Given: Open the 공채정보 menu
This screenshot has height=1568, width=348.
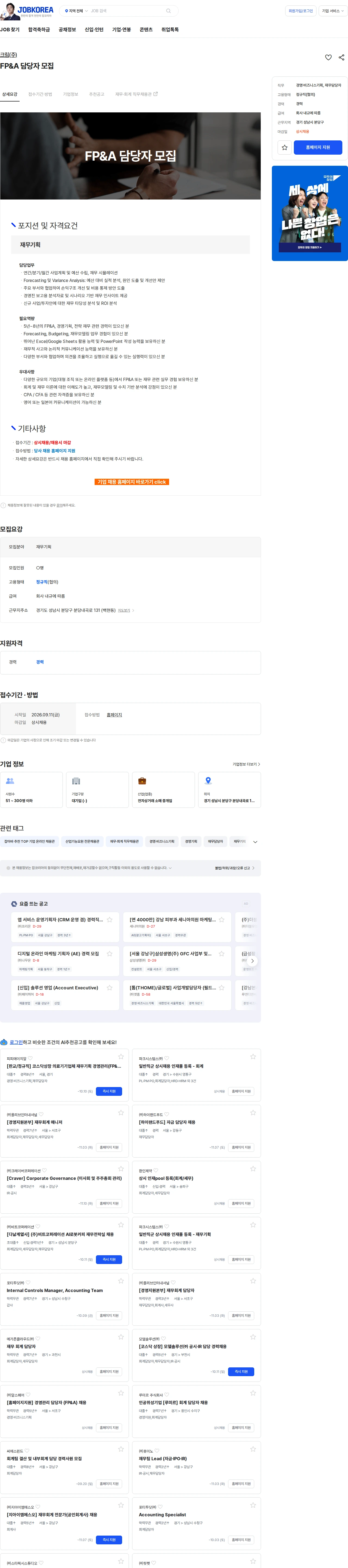Looking at the screenshot, I should tap(67, 30).
